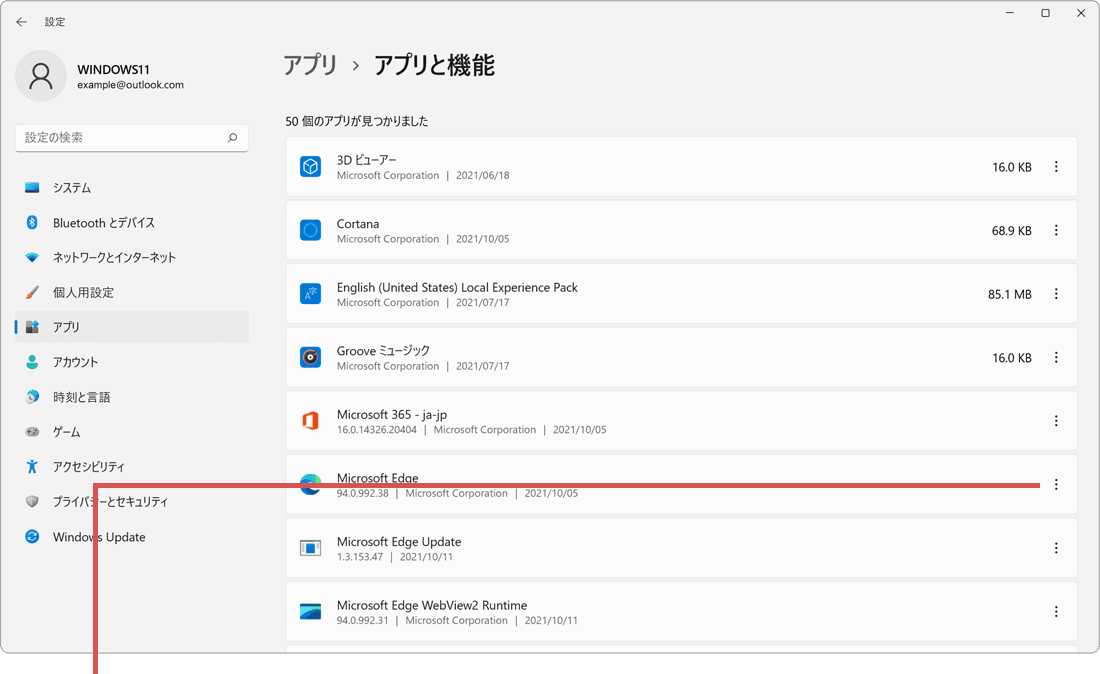This screenshot has width=1100, height=674.
Task: Go back using the arrow button
Action: click(x=21, y=21)
